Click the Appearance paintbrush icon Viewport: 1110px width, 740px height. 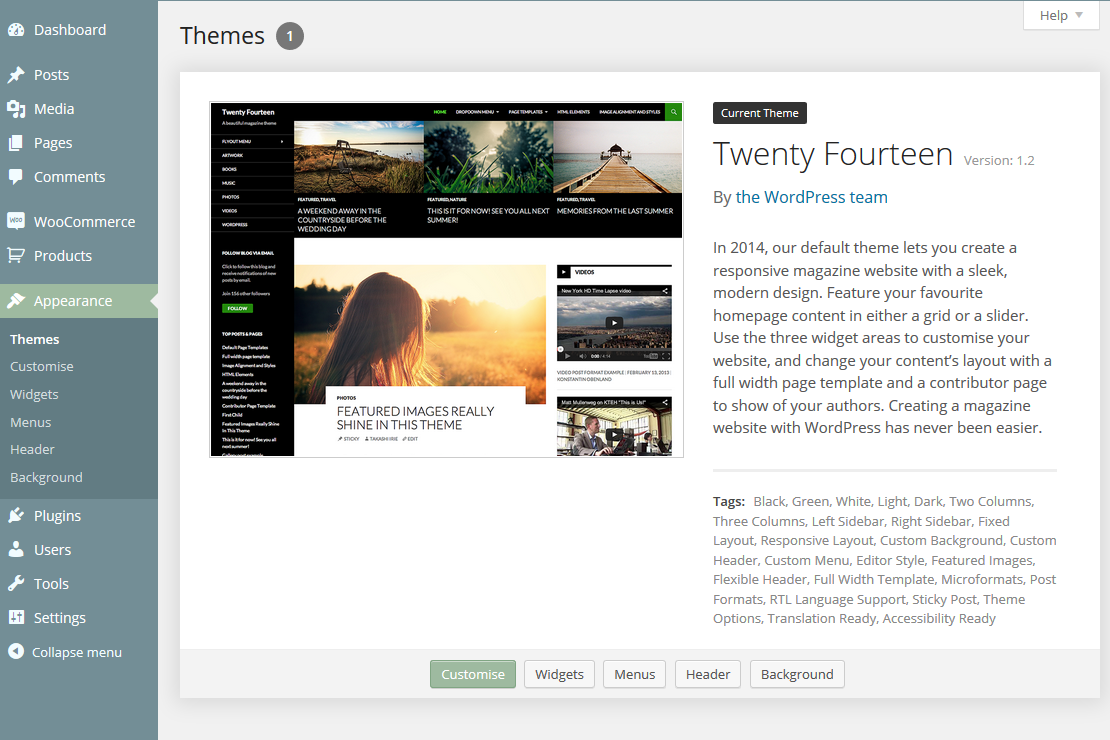click(x=16, y=300)
